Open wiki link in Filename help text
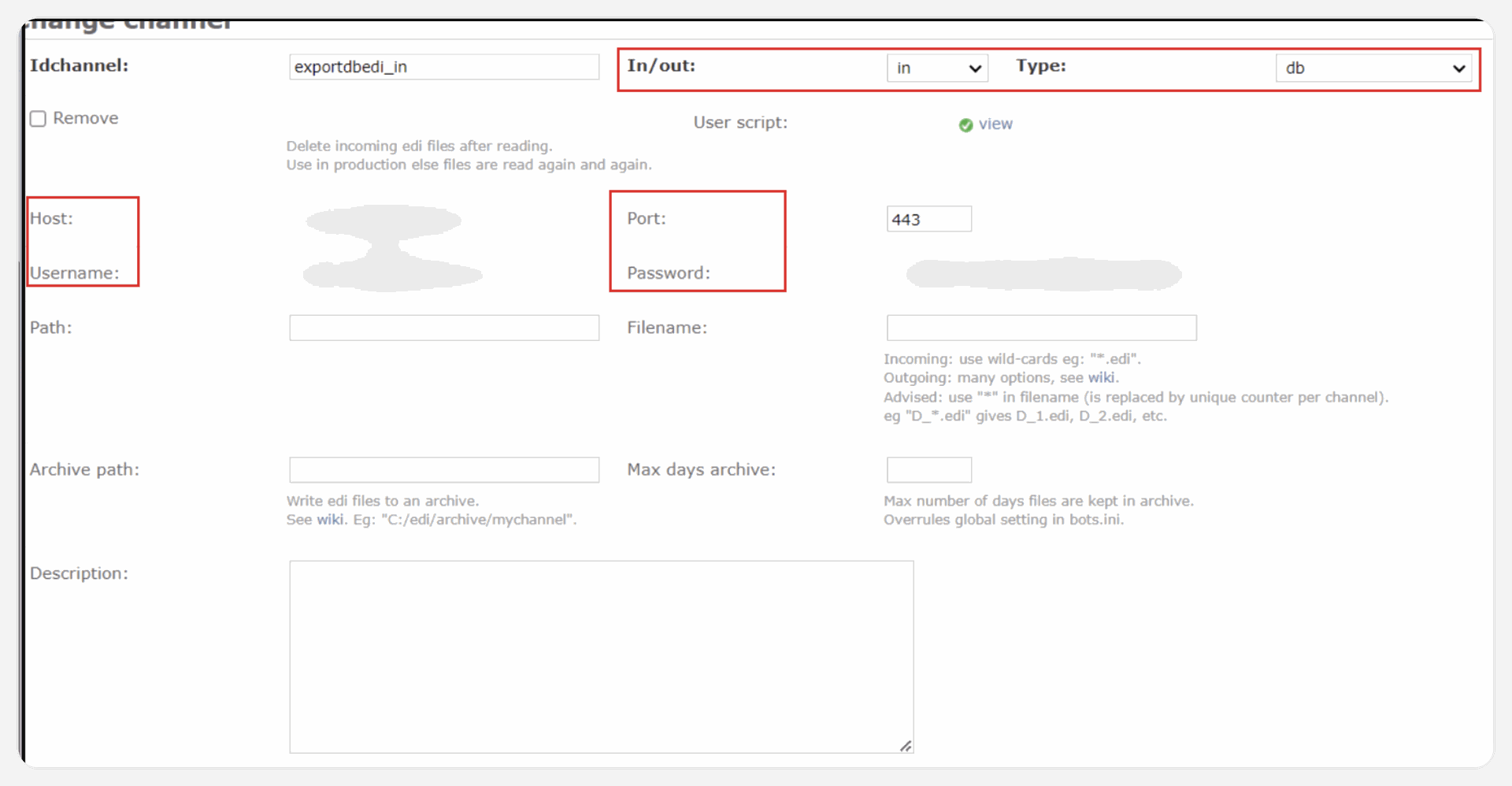Image resolution: width=1512 pixels, height=786 pixels. [1100, 378]
